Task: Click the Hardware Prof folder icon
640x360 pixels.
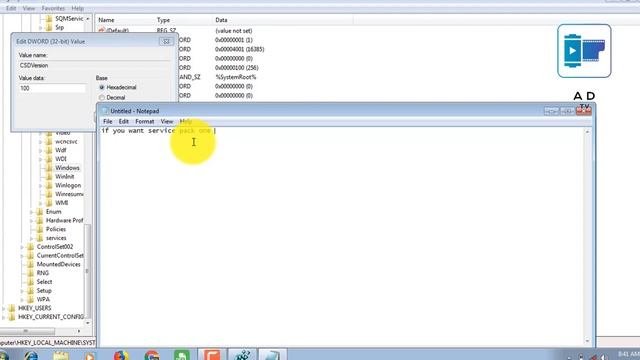Action: click(40, 220)
